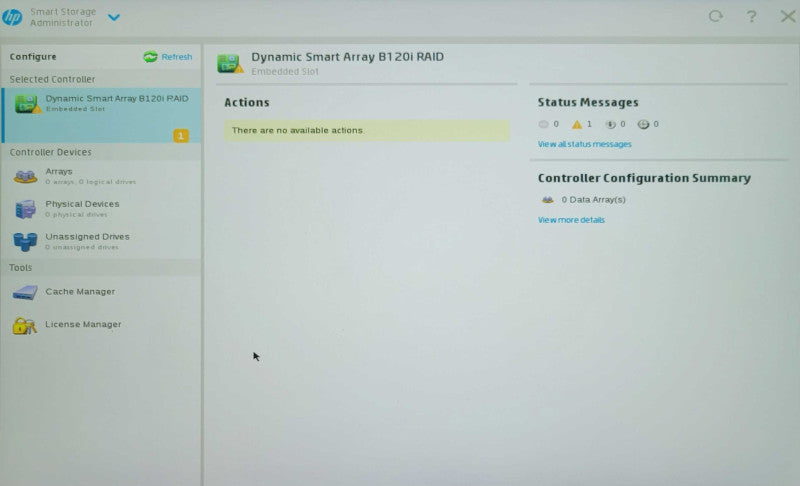Click the 'There are no available actions' message
Image resolution: width=800 pixels, height=486 pixels.
coord(367,131)
